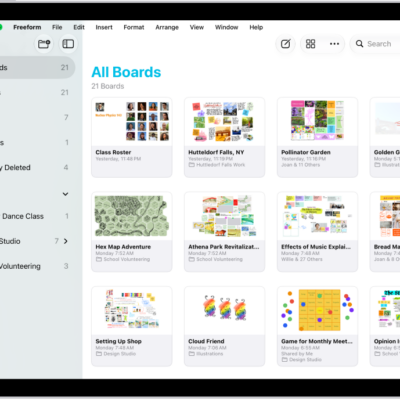Open the Edit menu
The image size is (400, 400).
point(79,27)
